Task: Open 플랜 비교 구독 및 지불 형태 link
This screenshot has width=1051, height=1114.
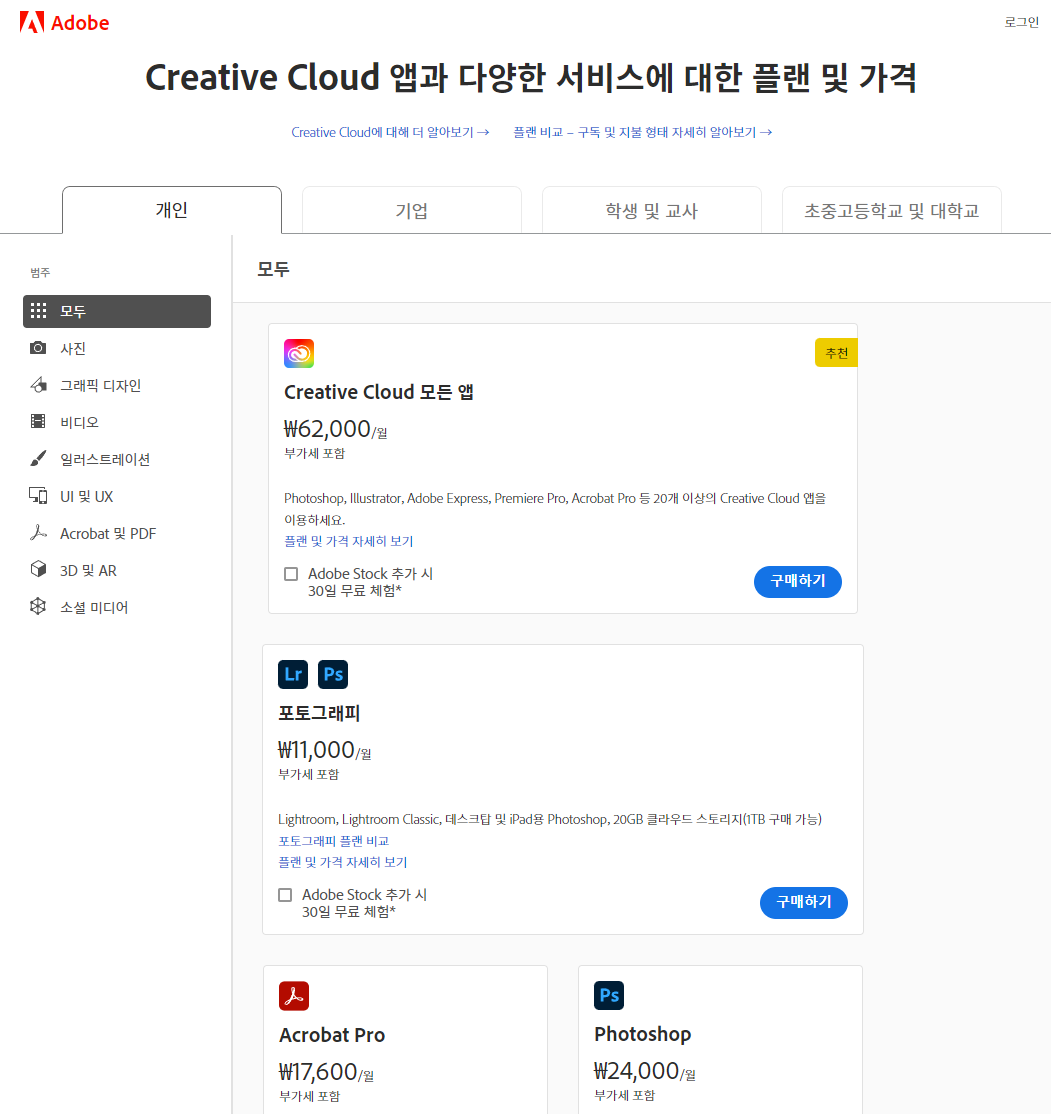Action: pos(643,132)
